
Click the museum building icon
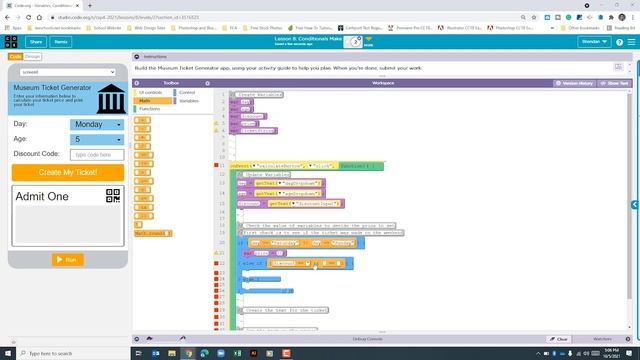tap(111, 99)
